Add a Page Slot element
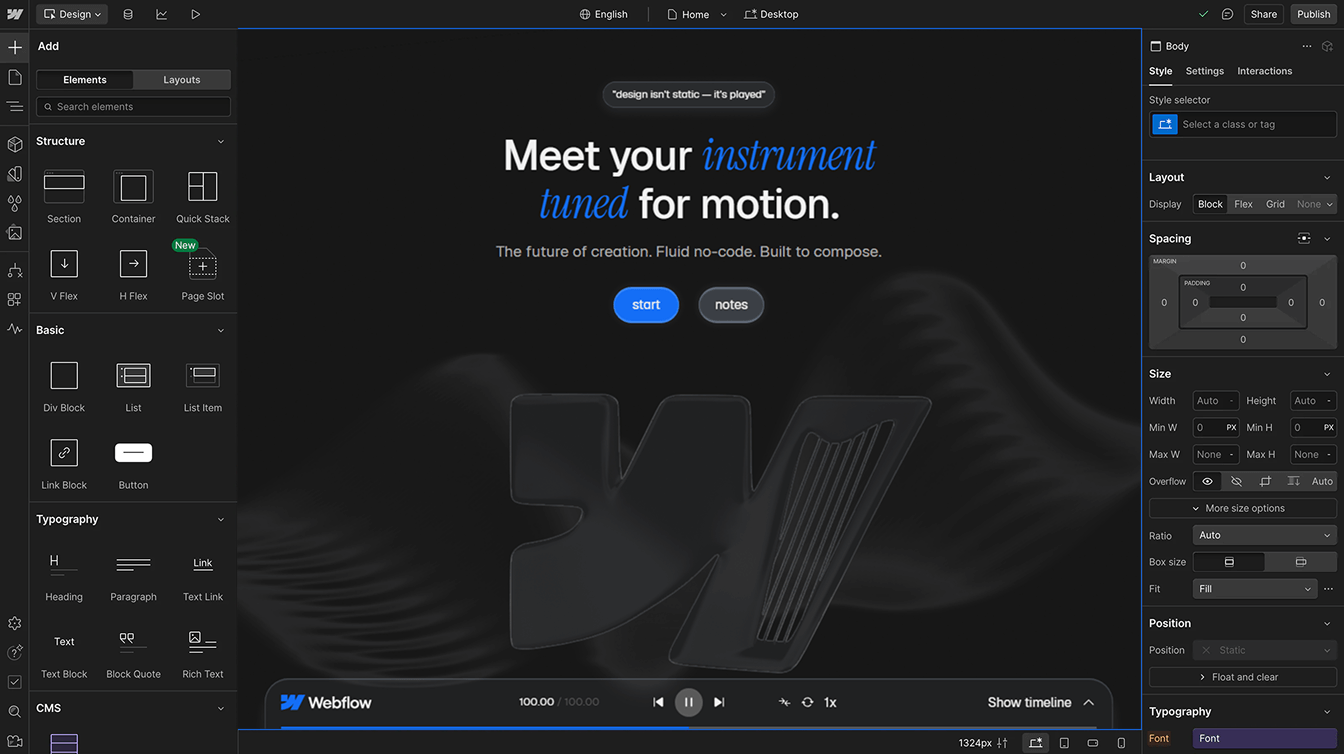 [x=203, y=274]
